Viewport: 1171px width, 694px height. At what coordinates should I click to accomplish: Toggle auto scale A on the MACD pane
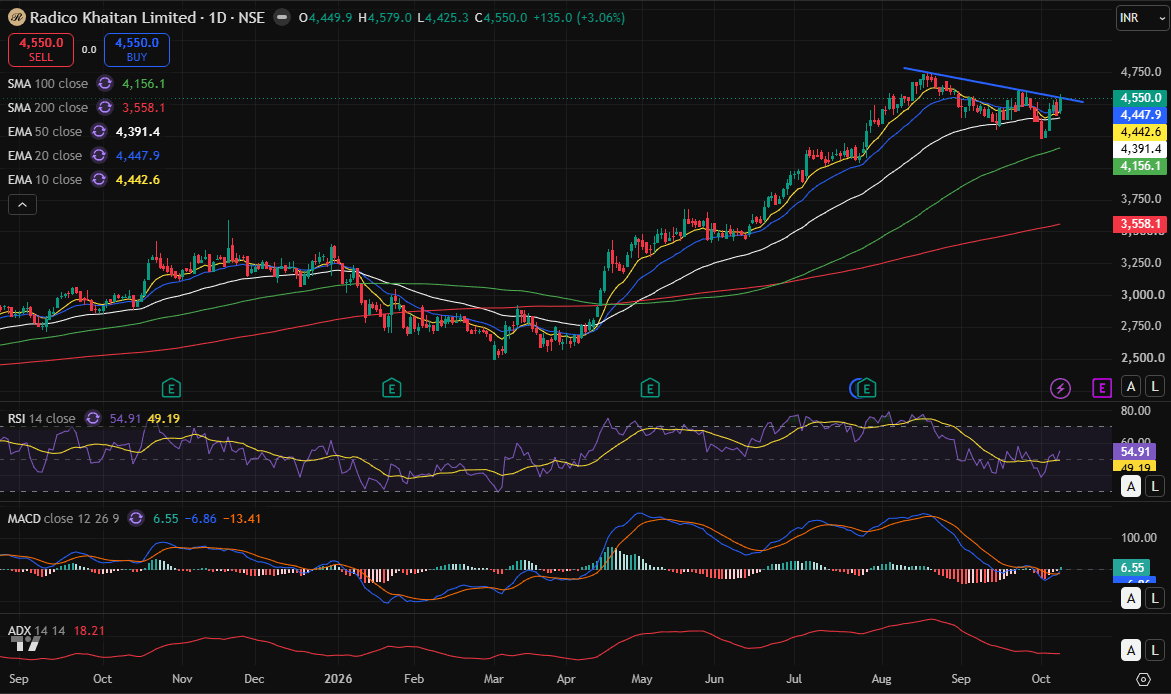tap(1131, 598)
